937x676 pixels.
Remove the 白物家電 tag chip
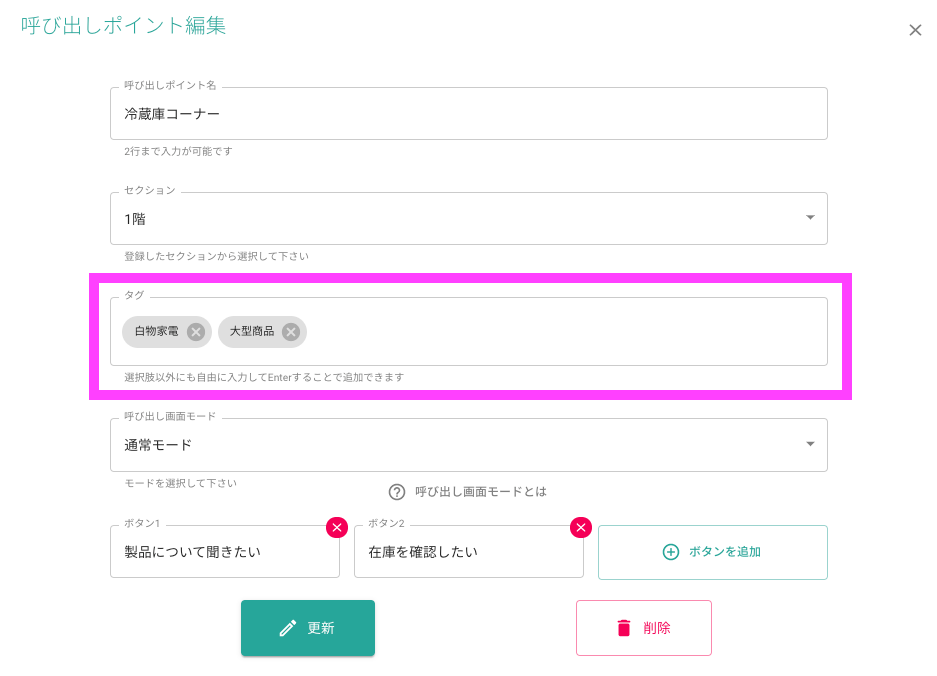coord(195,332)
